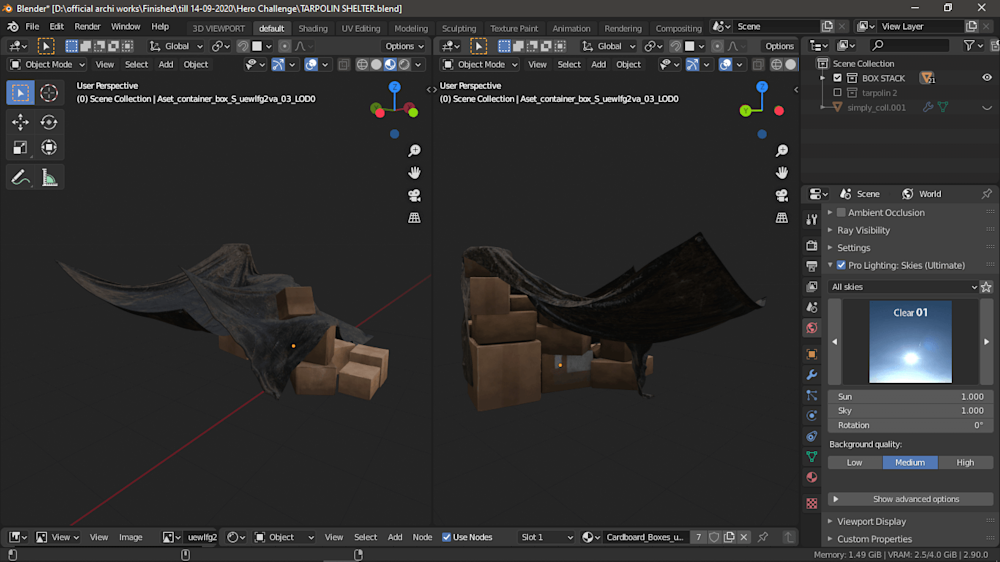Switch to the UV Editing workspace tab

[x=360, y=28]
